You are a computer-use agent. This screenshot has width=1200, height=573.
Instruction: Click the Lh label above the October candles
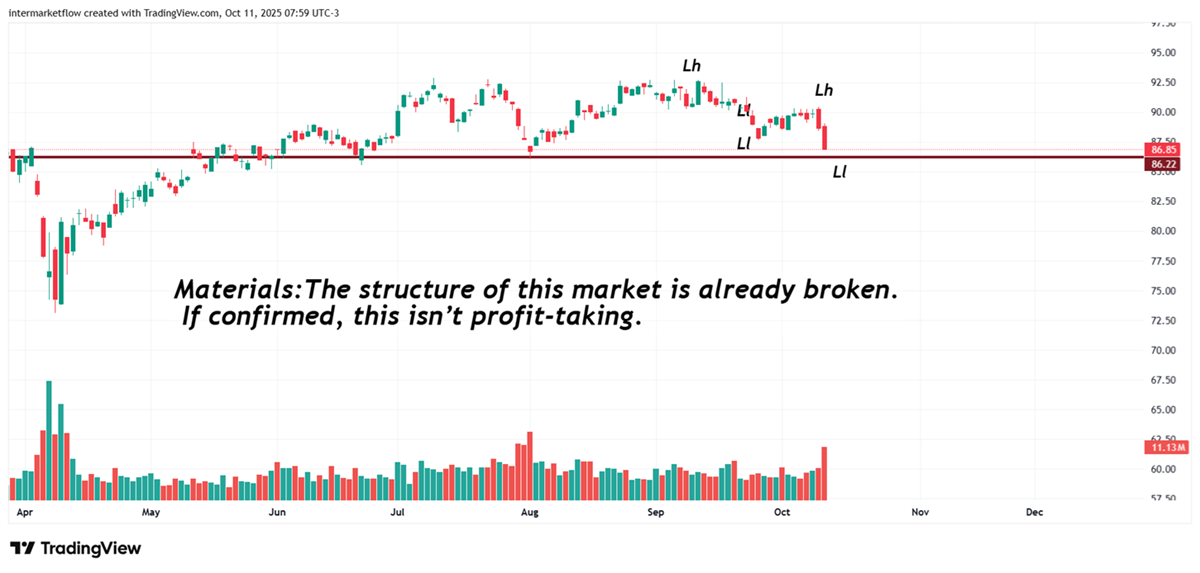tap(824, 91)
